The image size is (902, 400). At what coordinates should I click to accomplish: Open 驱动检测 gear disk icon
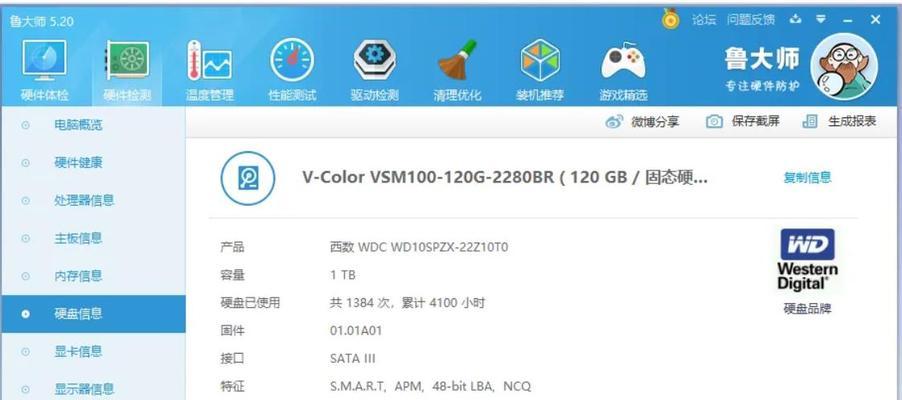(374, 60)
